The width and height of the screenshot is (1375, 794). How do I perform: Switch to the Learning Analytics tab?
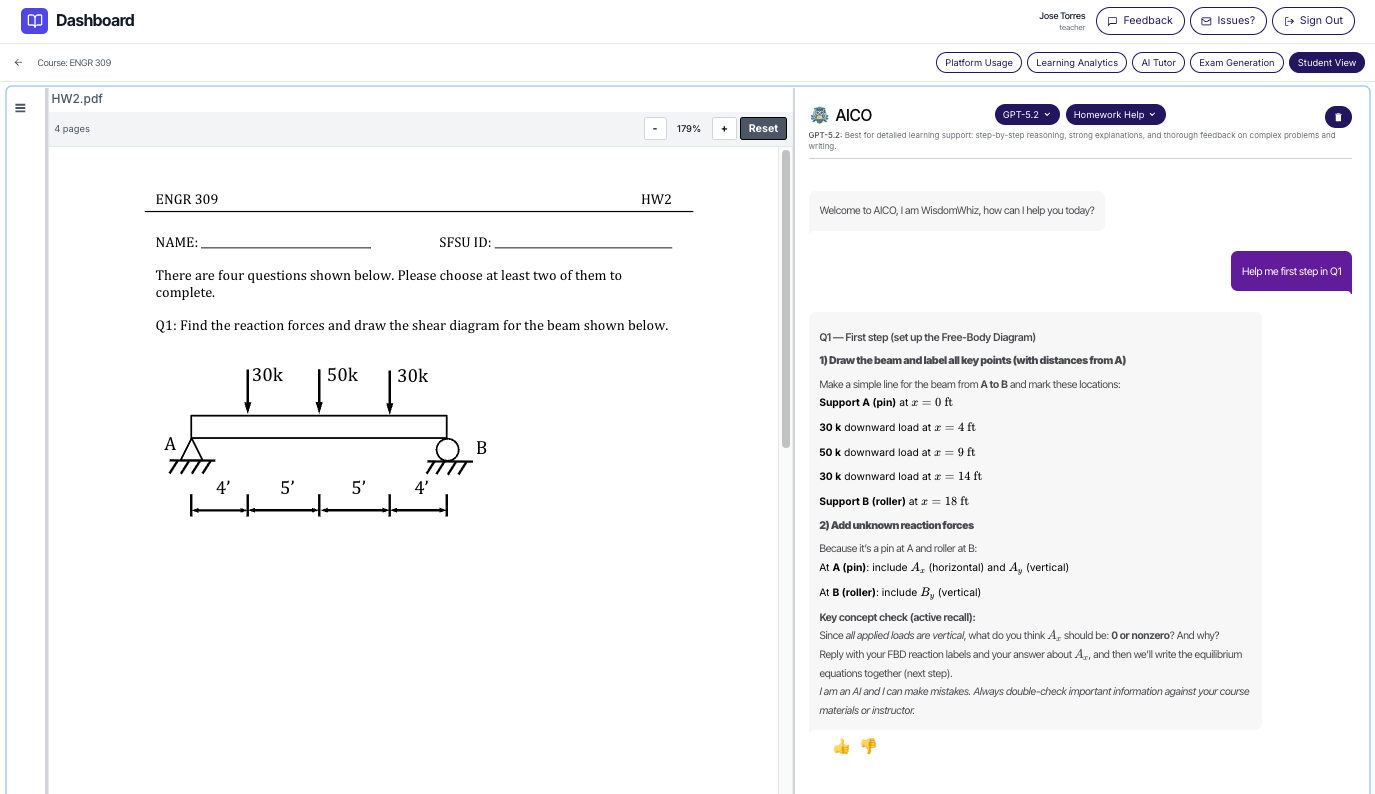coord(1077,63)
